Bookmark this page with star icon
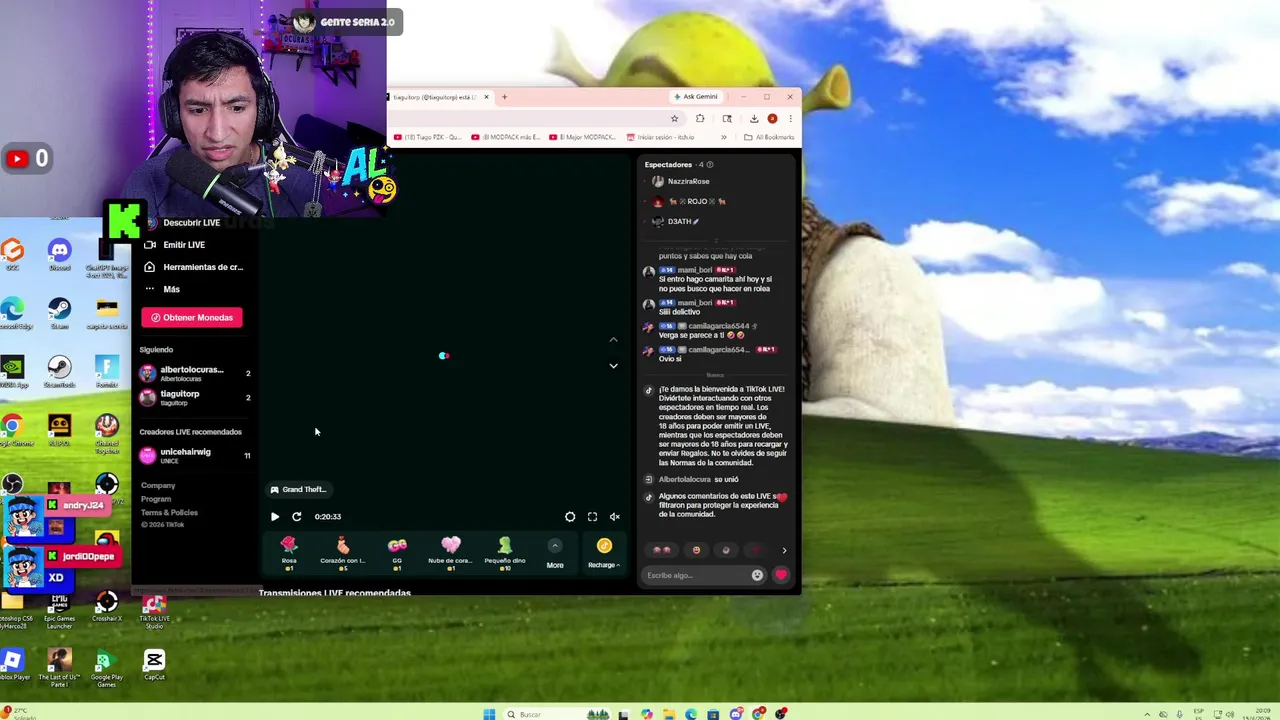The image size is (1280, 720). 674,118
